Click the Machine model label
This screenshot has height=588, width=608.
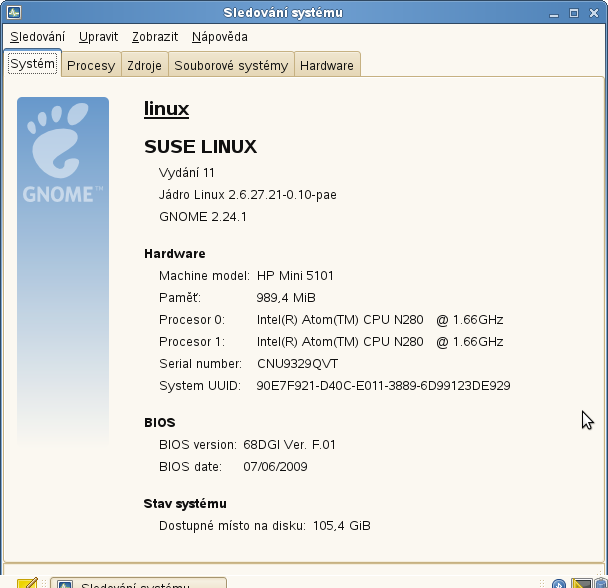[204, 276]
